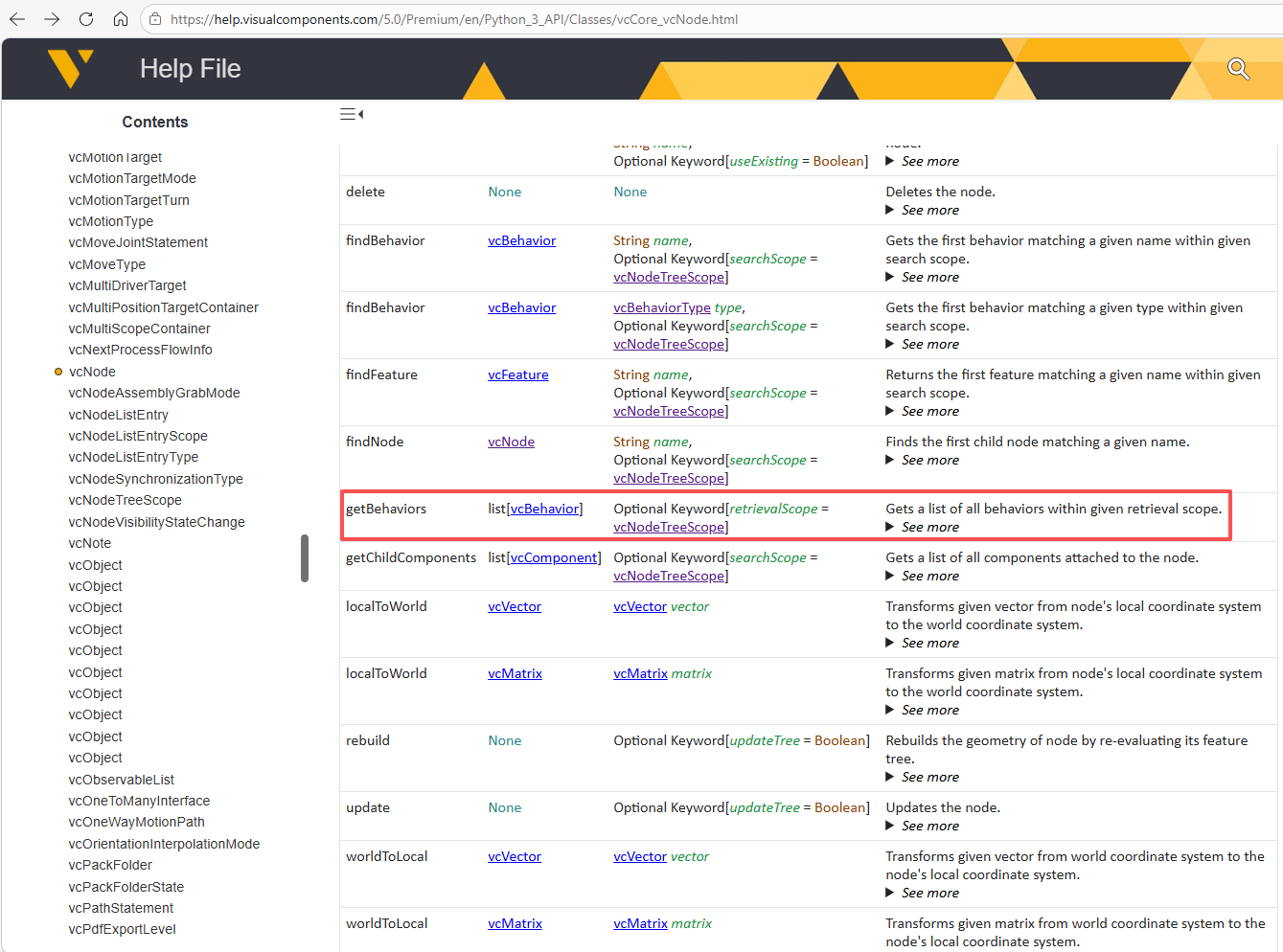1283x952 pixels.
Task: Collapse the Contents sidebar toggle icon
Action: [352, 114]
